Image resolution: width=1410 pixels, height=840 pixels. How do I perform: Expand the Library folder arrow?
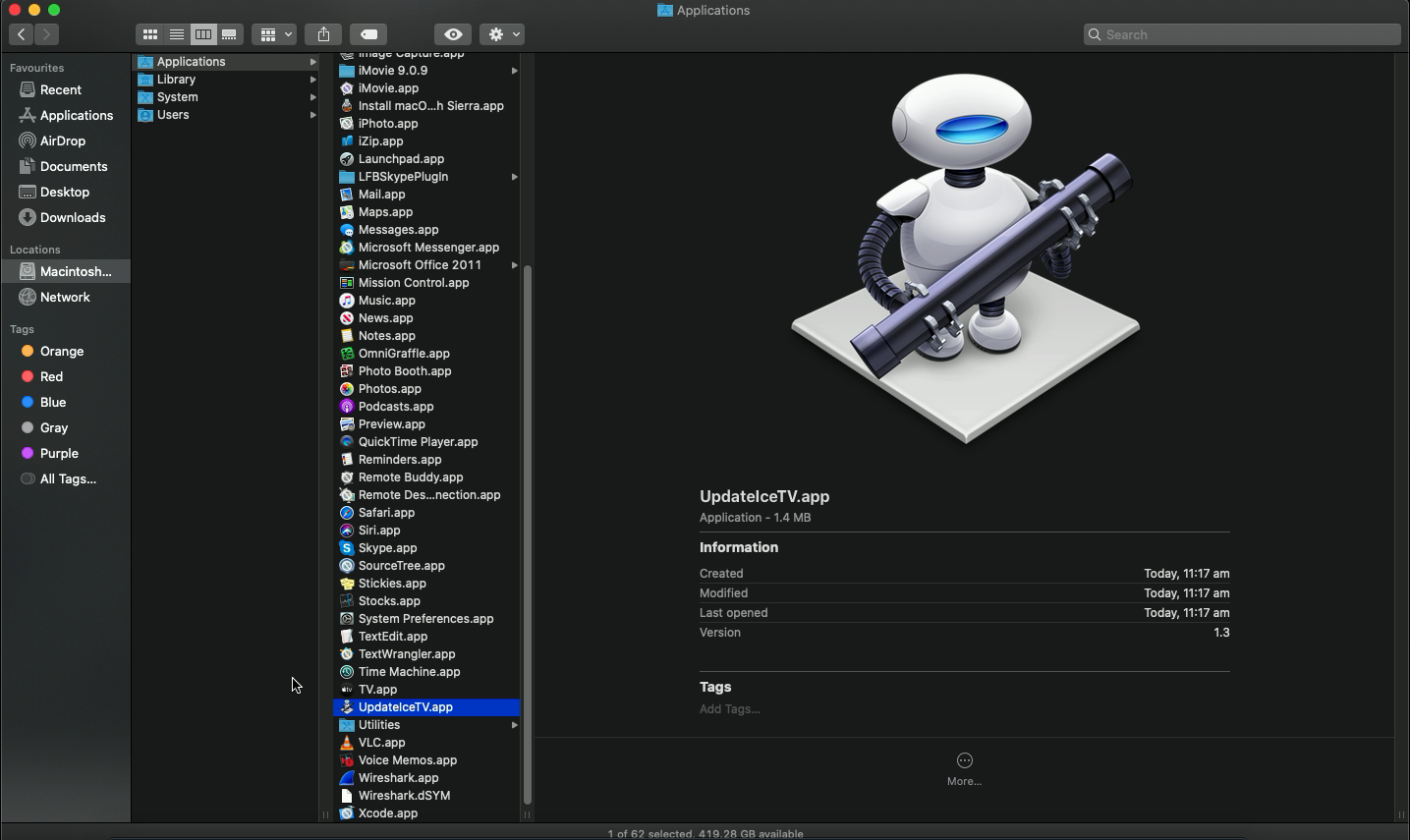coord(313,80)
